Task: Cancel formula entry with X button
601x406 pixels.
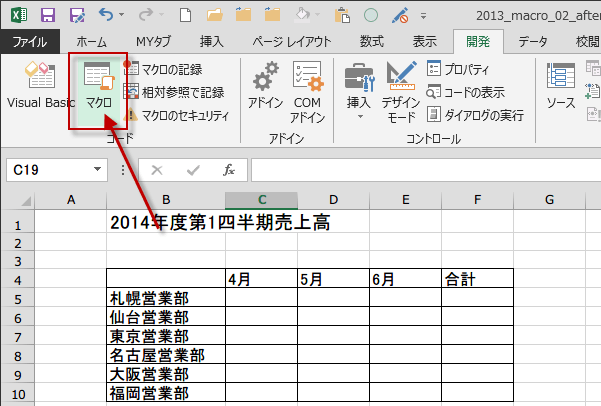Action: pyautogui.click(x=156, y=170)
